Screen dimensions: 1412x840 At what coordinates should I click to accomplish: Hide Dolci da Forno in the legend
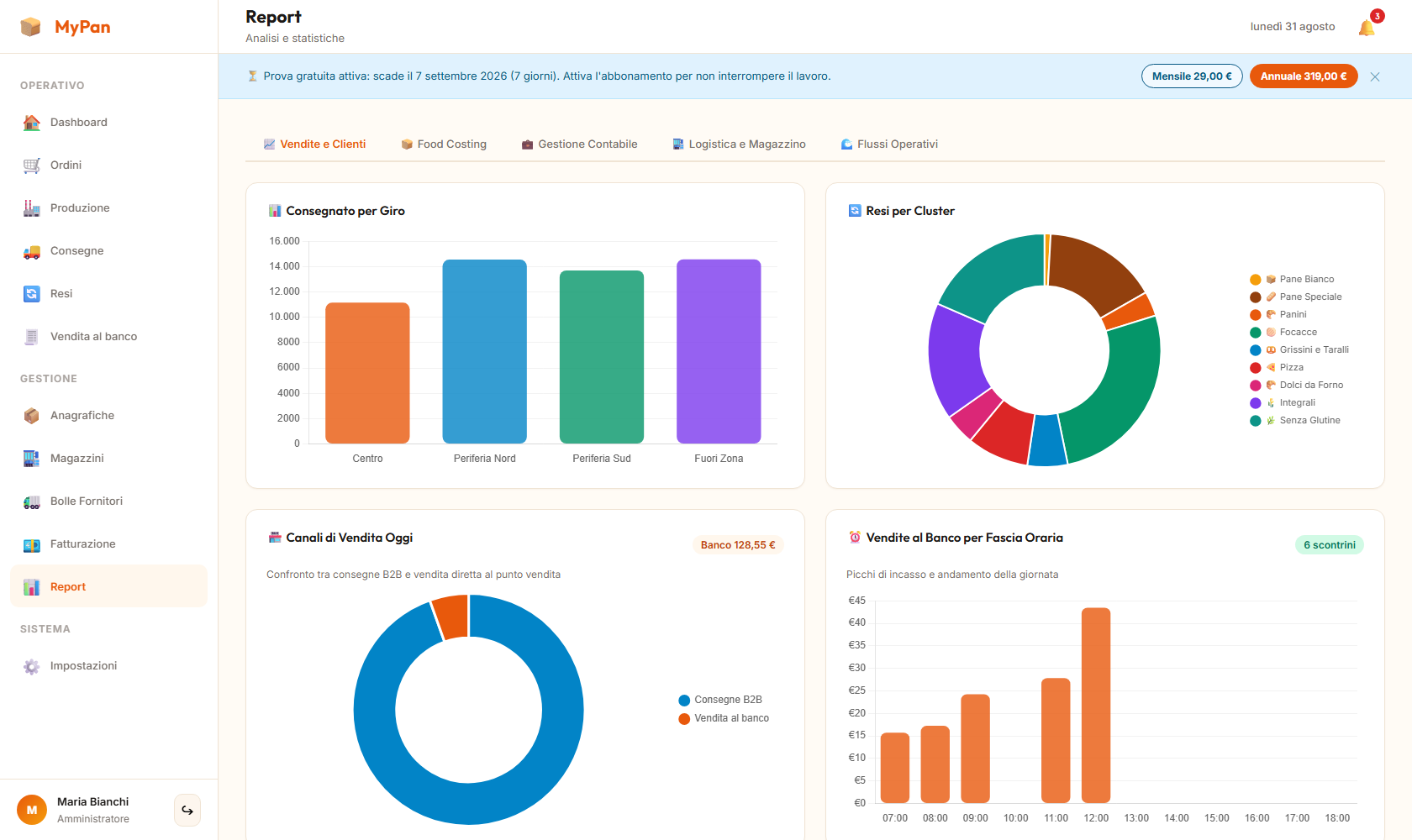tap(1297, 386)
